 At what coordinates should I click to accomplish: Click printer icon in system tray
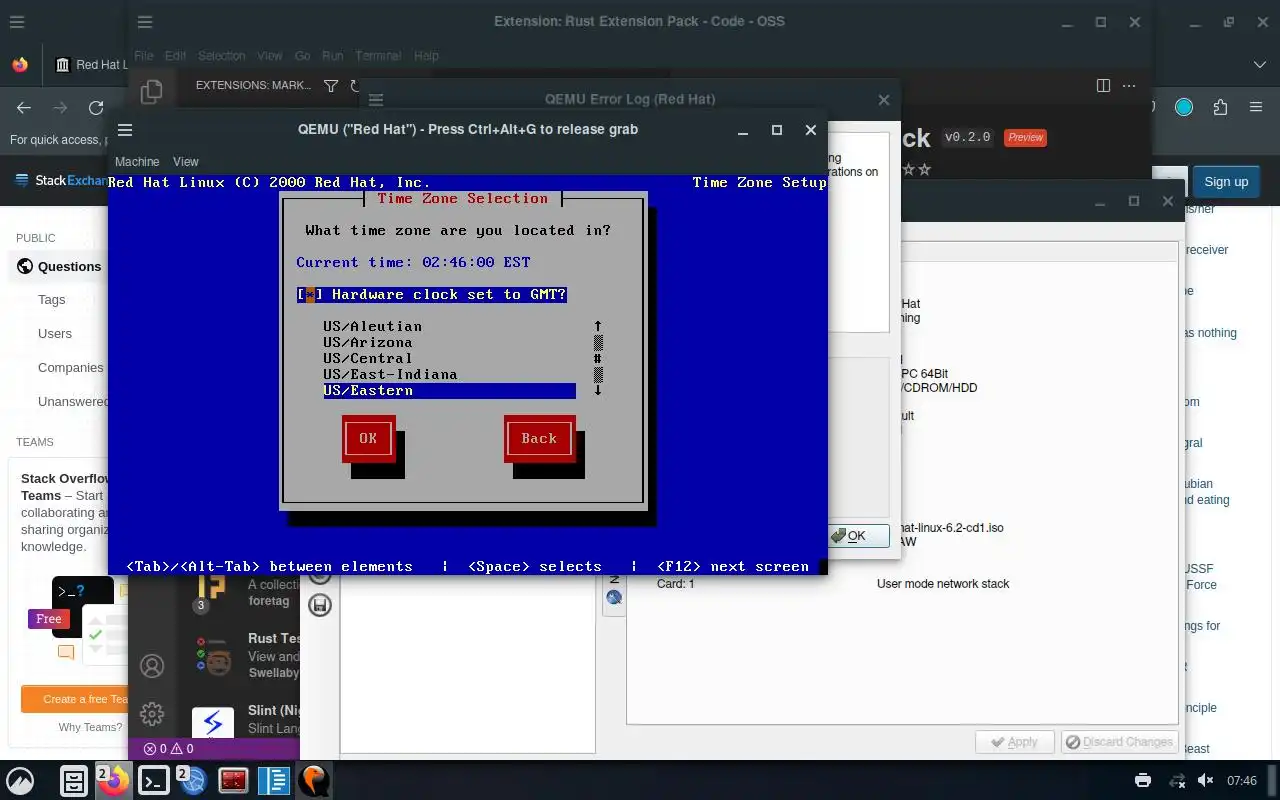point(1143,780)
